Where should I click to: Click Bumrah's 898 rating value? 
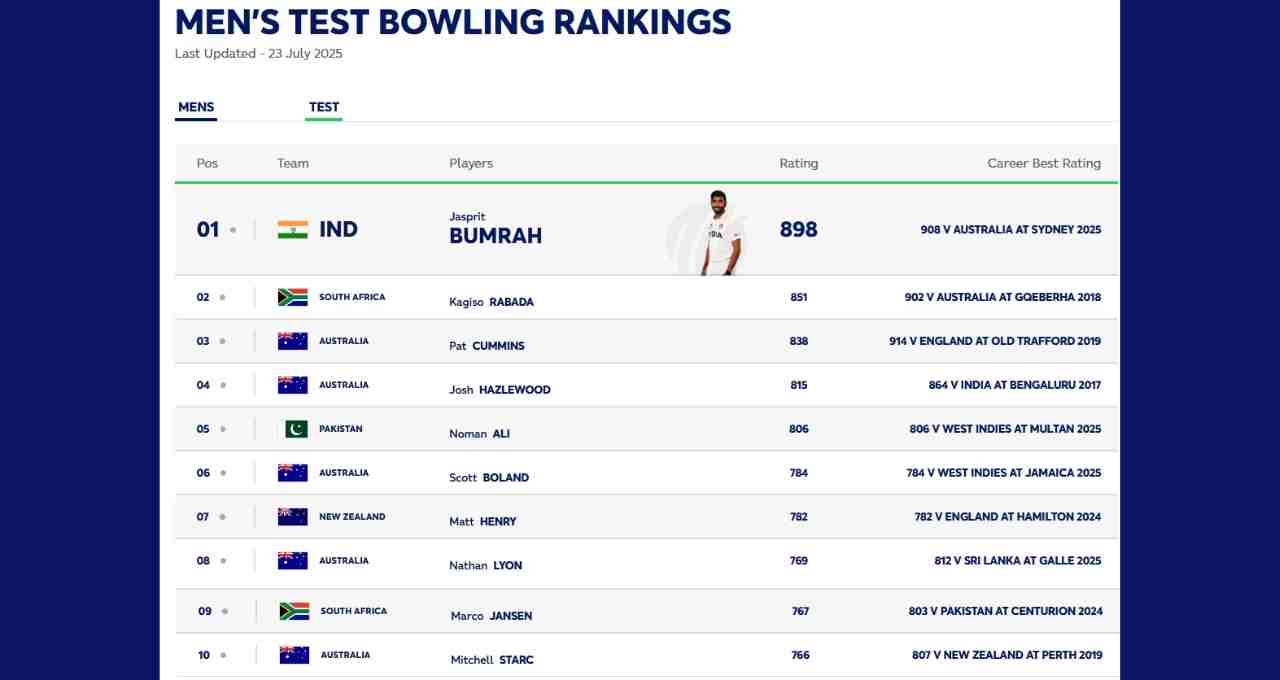(799, 229)
